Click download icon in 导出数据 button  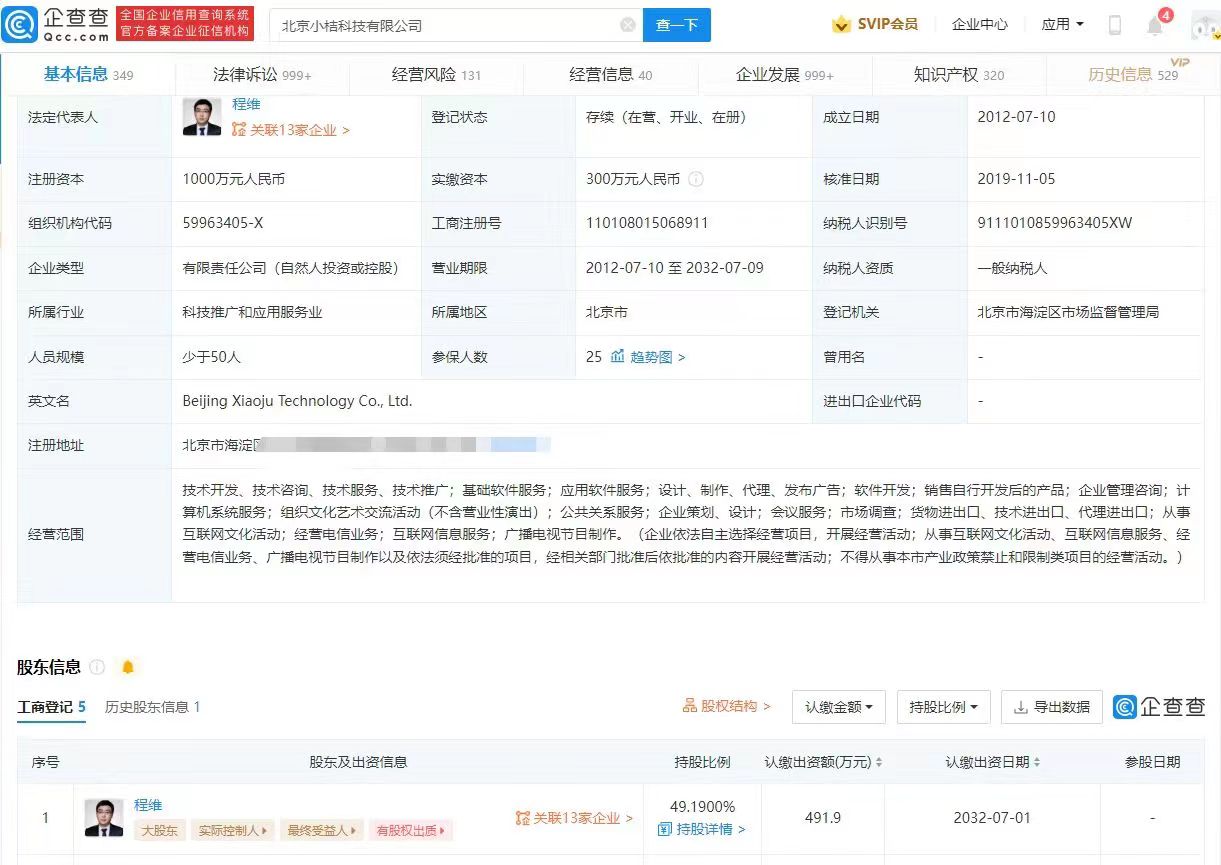click(1021, 707)
